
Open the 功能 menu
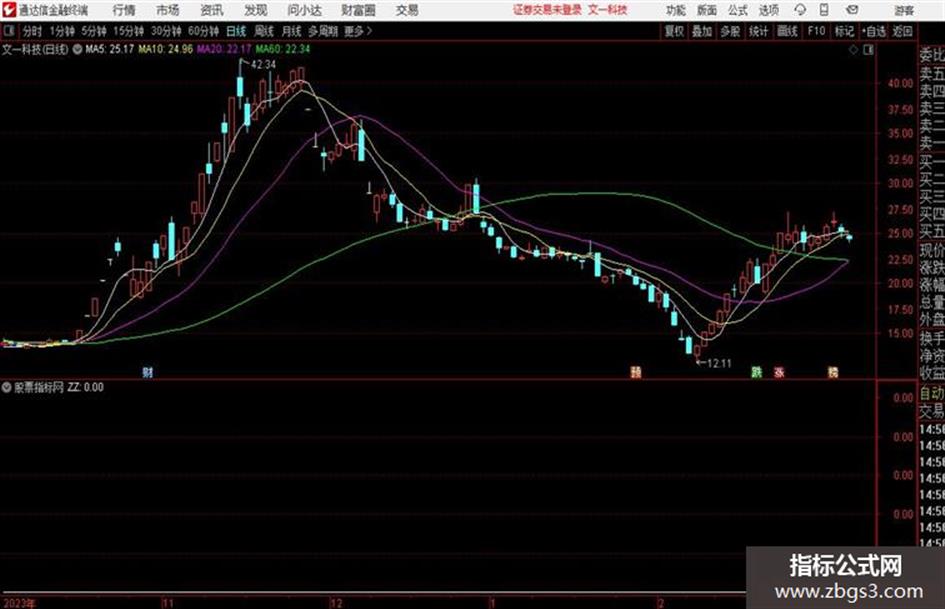676,10
